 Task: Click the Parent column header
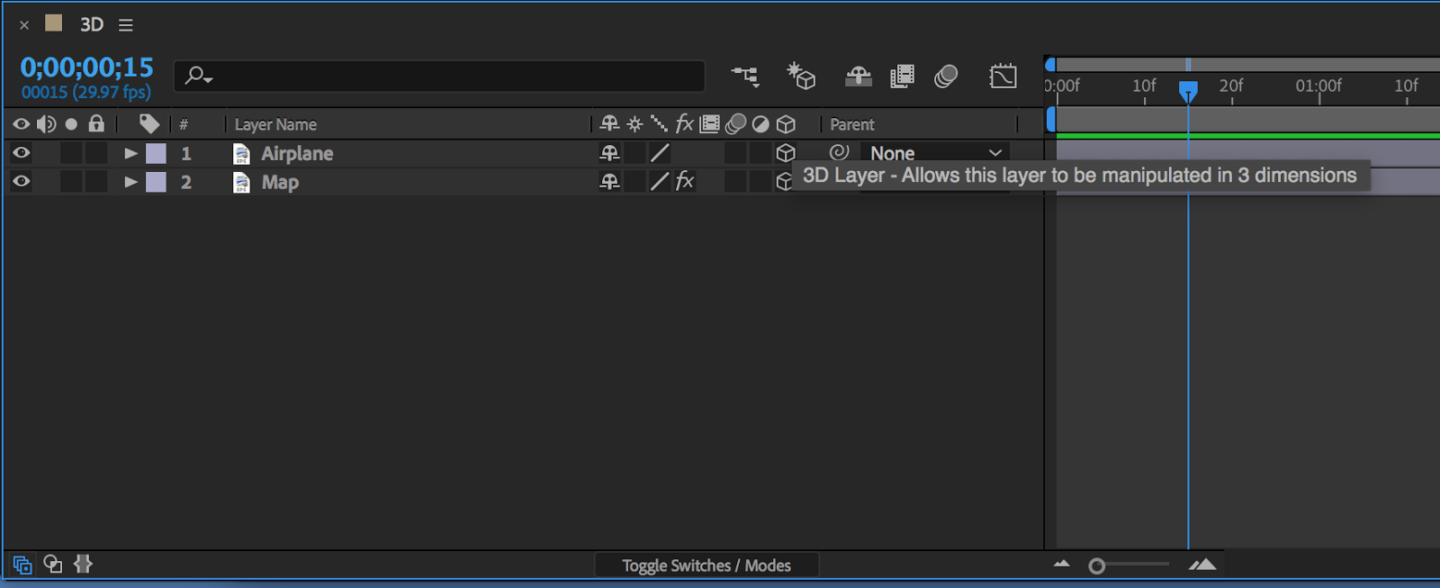tap(852, 124)
